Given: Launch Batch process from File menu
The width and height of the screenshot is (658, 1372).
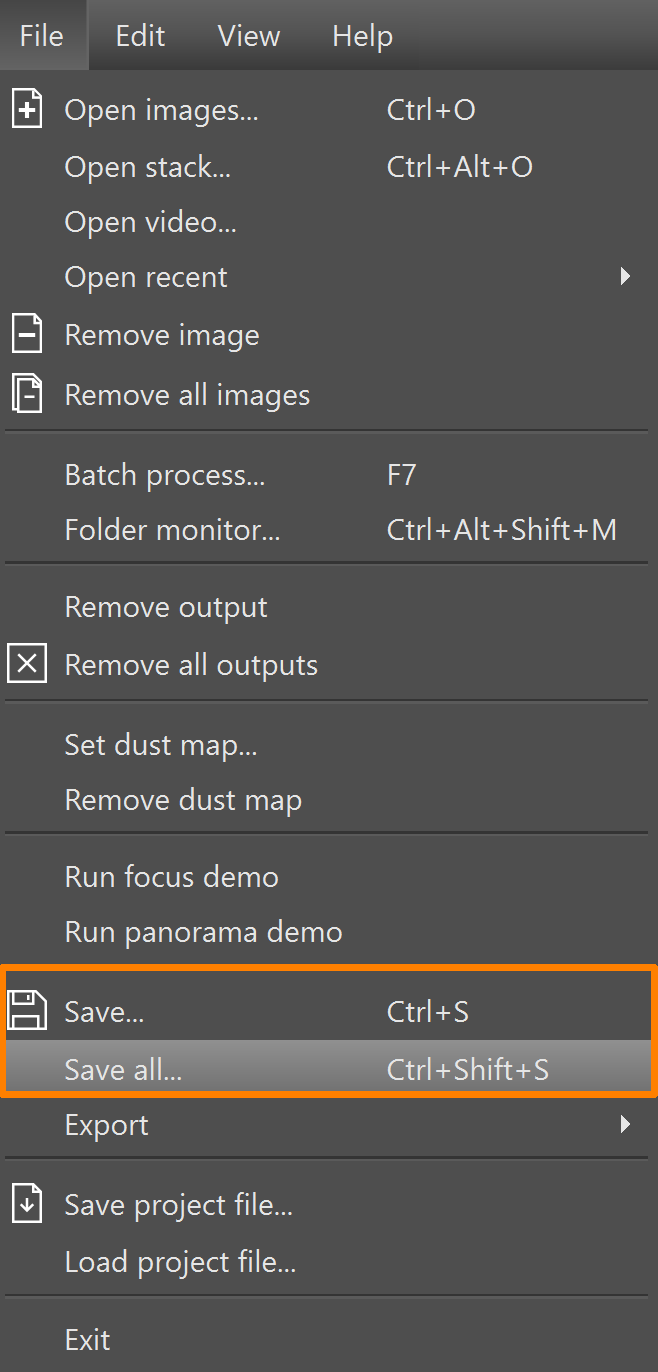Looking at the screenshot, I should 165,475.
